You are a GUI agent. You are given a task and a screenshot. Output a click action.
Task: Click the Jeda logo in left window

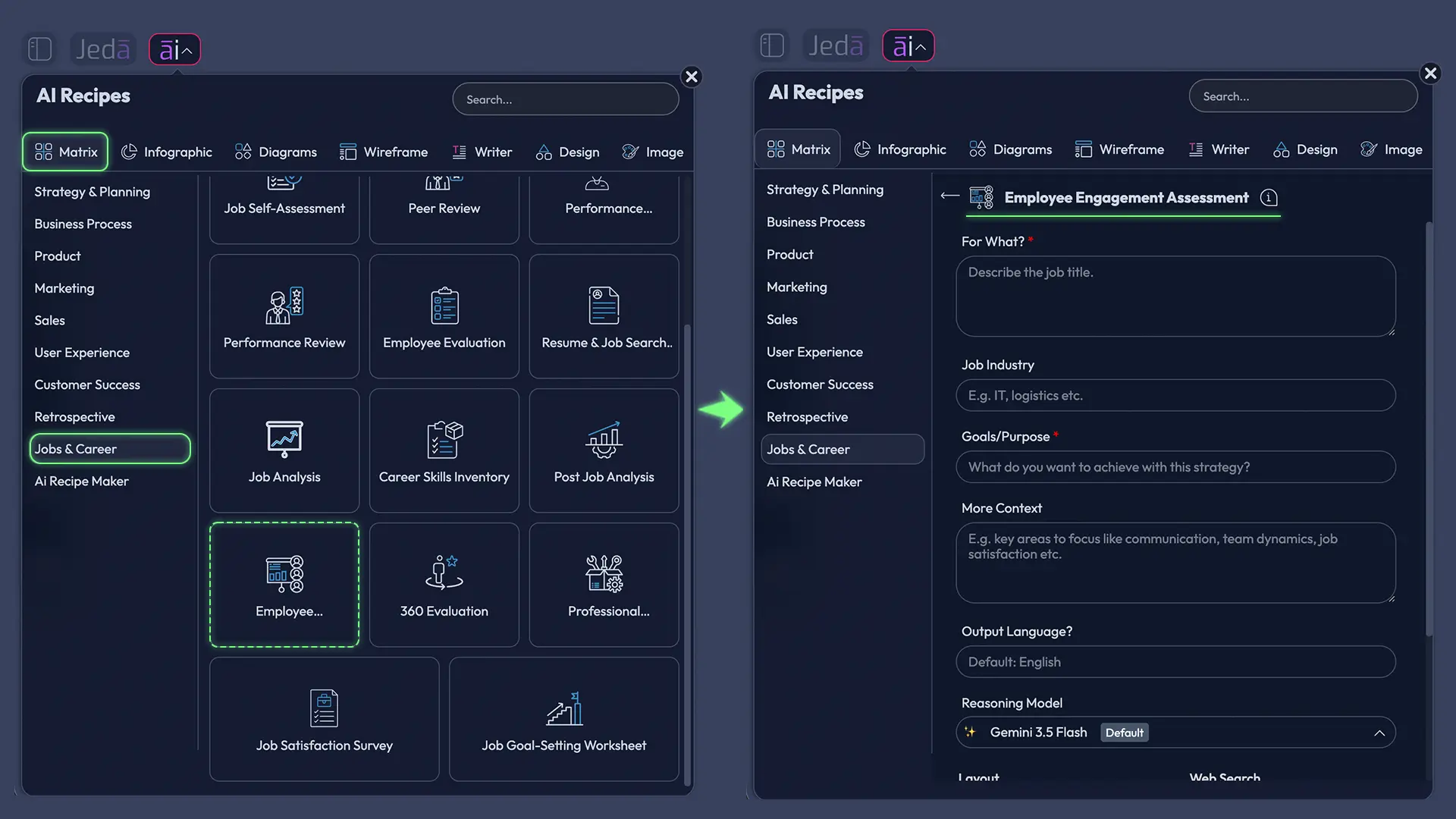(x=102, y=49)
